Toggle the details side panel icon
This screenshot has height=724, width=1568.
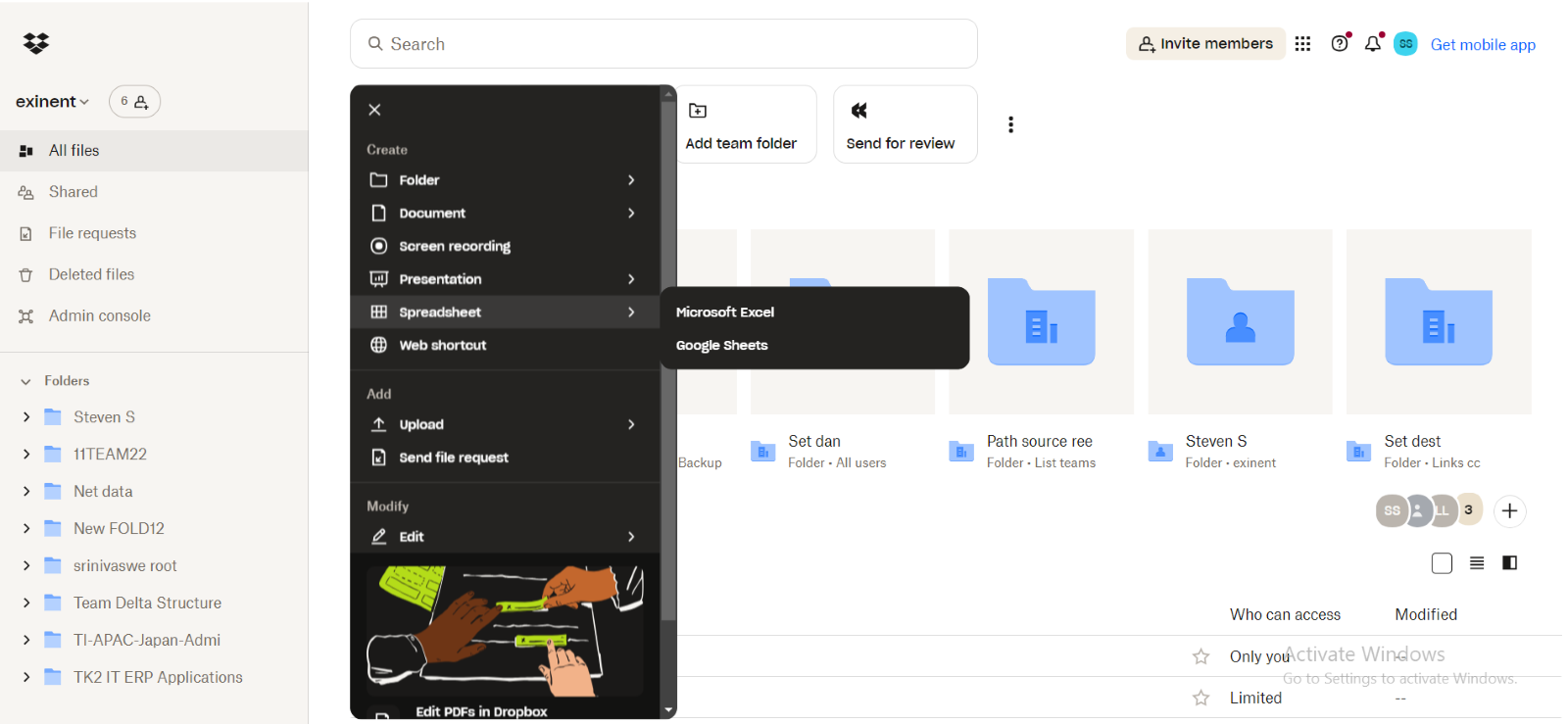pyautogui.click(x=1510, y=562)
